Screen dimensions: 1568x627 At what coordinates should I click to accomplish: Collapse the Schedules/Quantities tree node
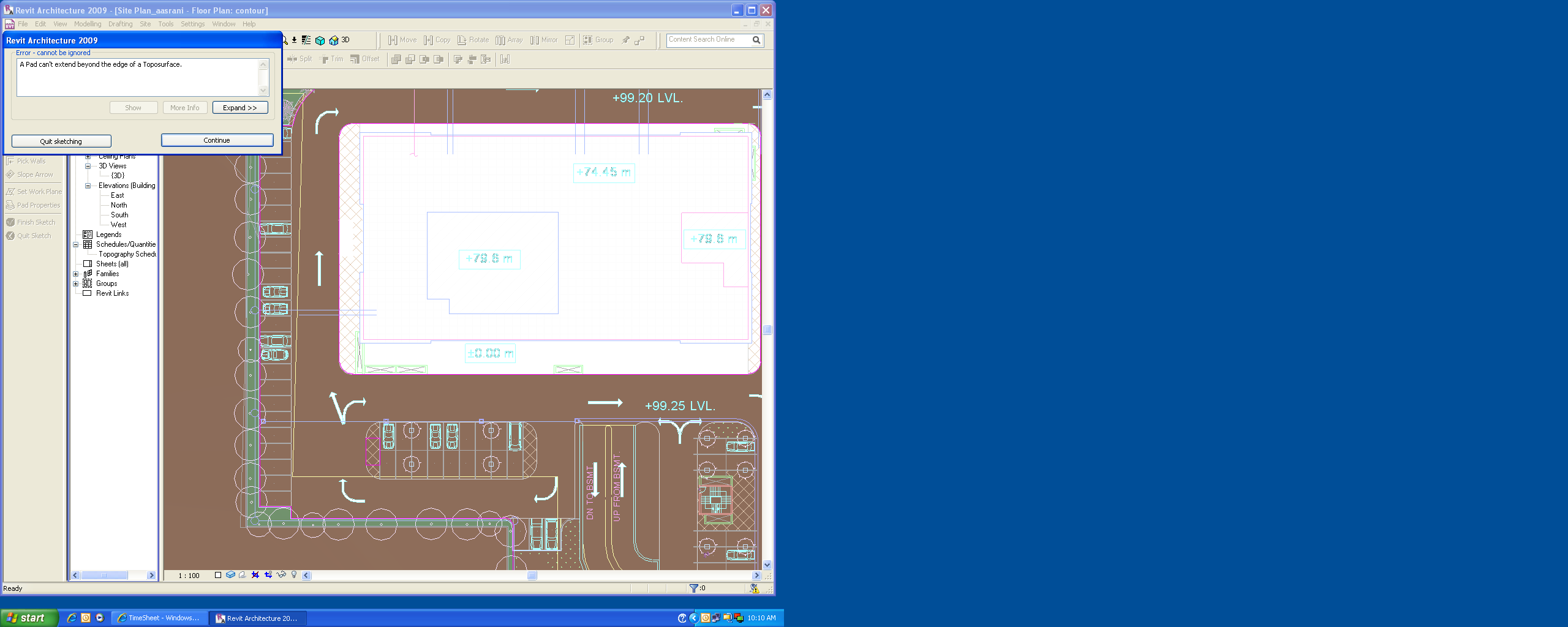click(x=76, y=244)
